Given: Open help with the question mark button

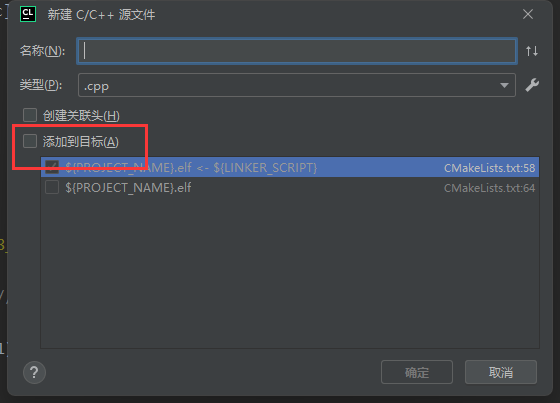Looking at the screenshot, I should (x=34, y=372).
